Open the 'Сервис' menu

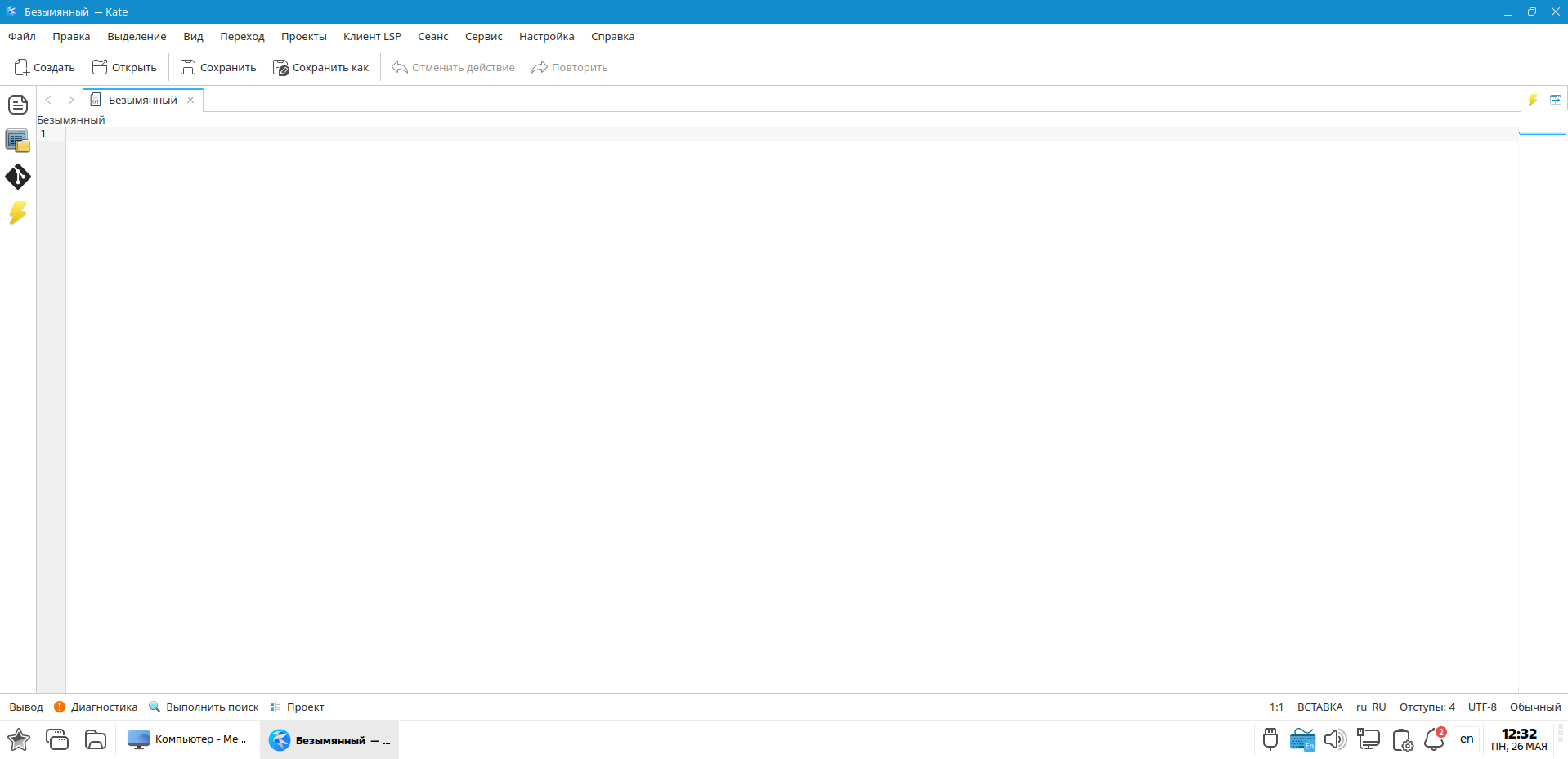(x=483, y=37)
